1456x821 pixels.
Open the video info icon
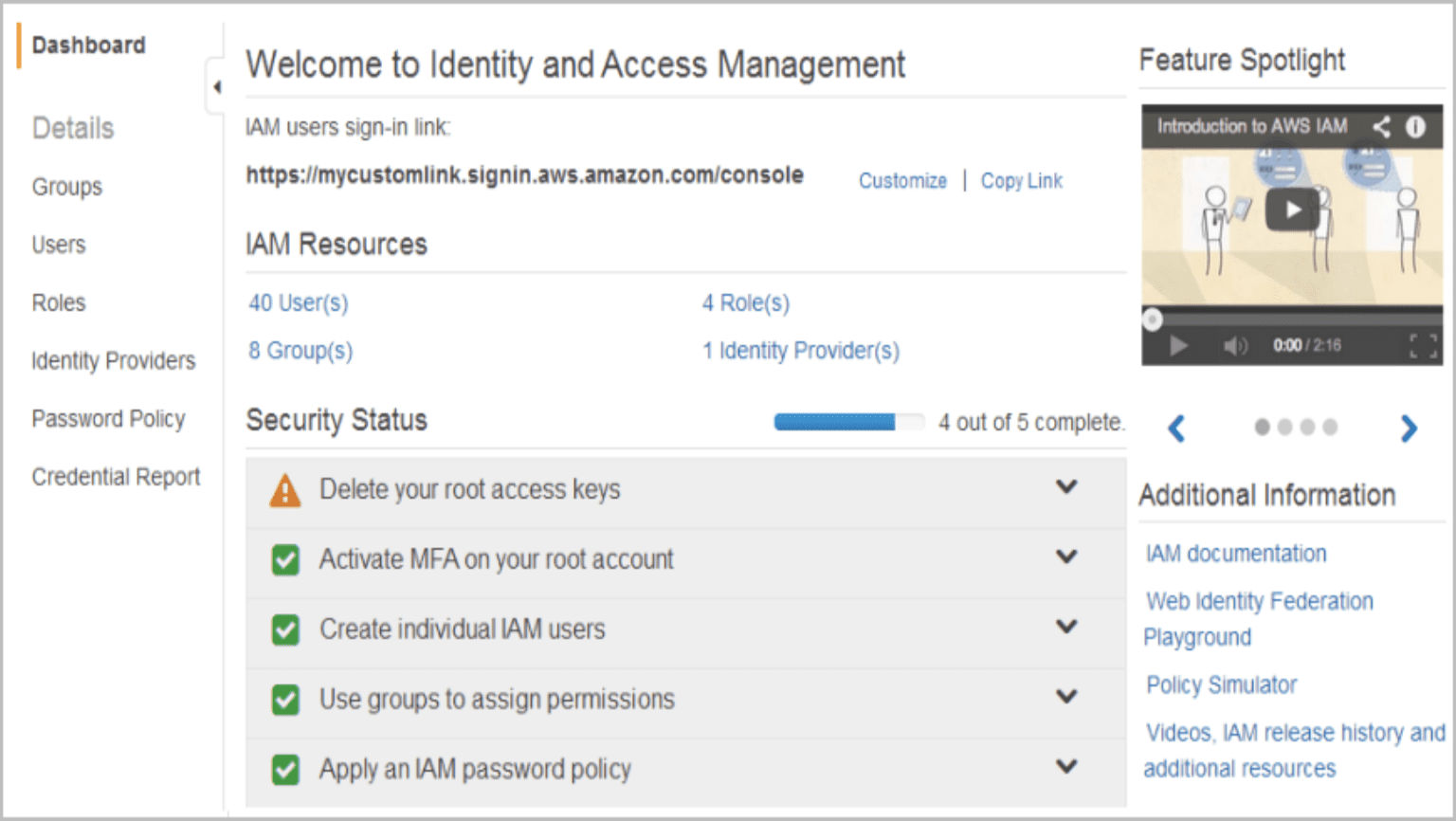(x=1414, y=125)
